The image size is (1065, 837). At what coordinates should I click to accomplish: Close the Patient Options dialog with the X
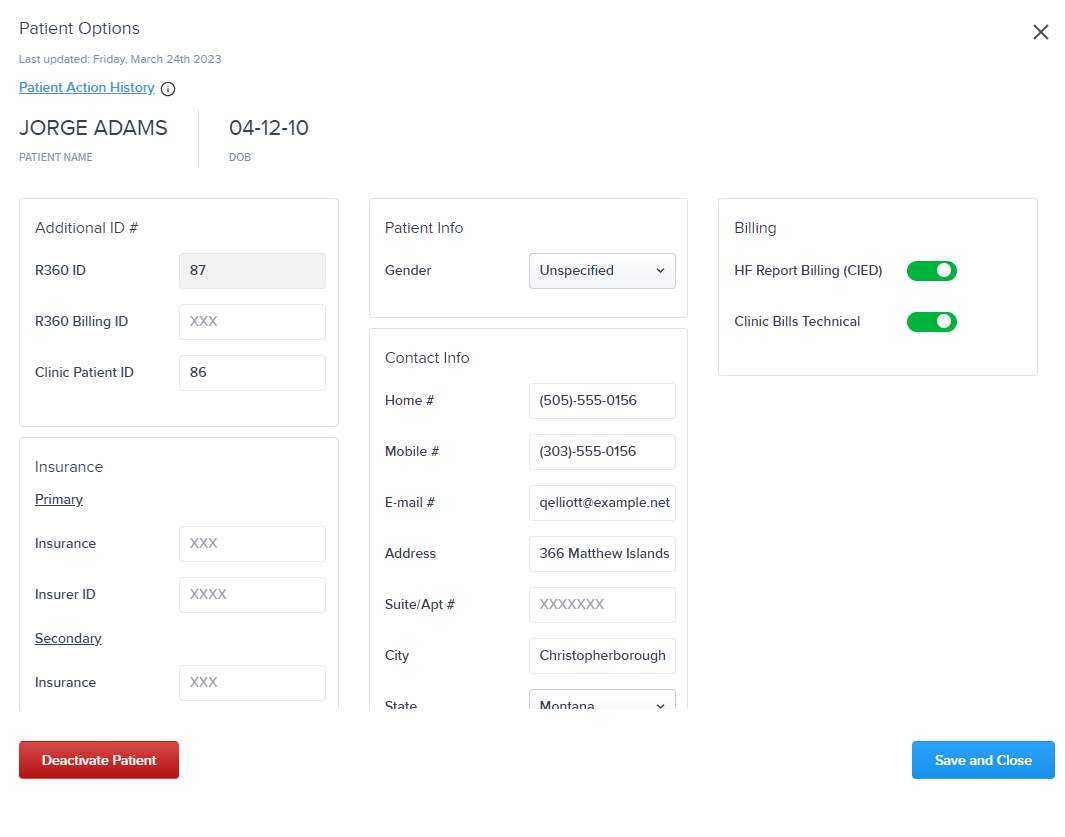click(x=1040, y=32)
